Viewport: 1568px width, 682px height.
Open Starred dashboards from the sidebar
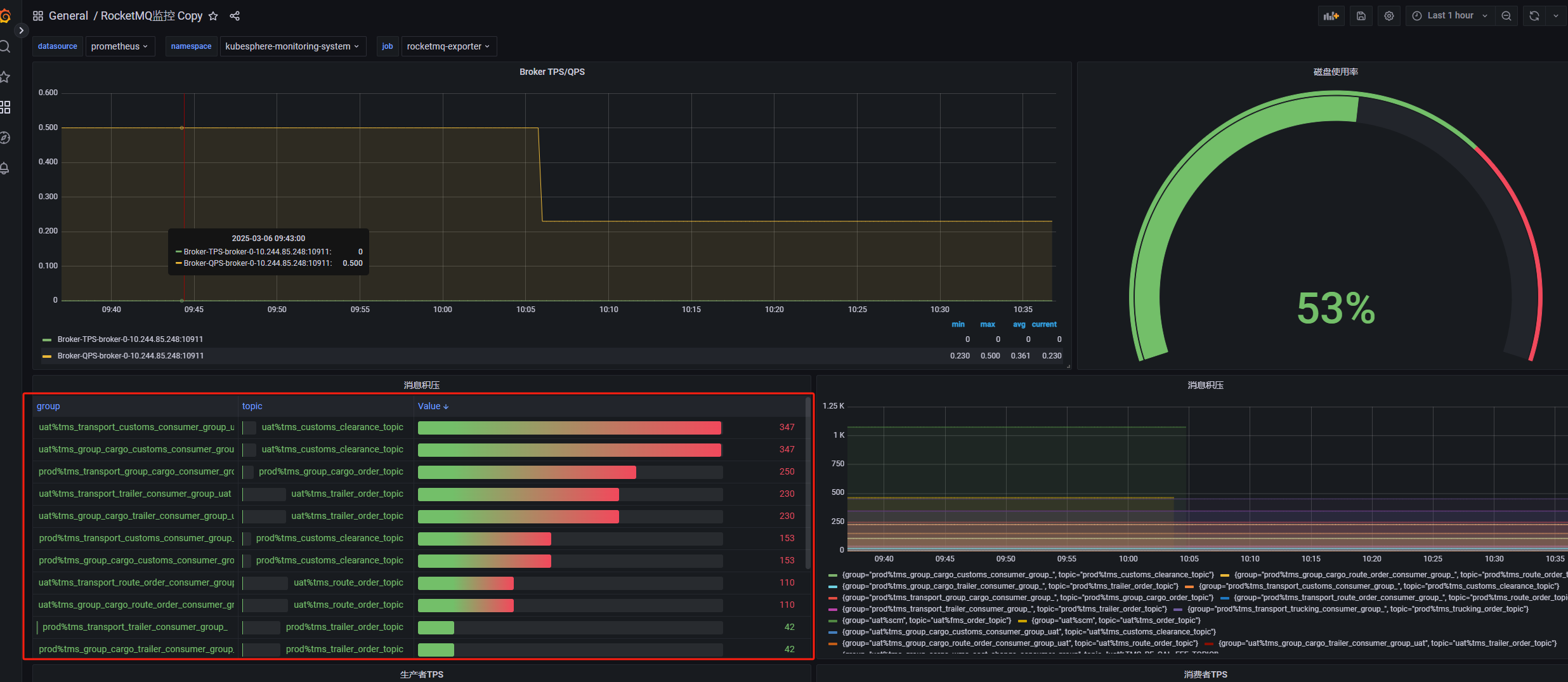[4, 77]
